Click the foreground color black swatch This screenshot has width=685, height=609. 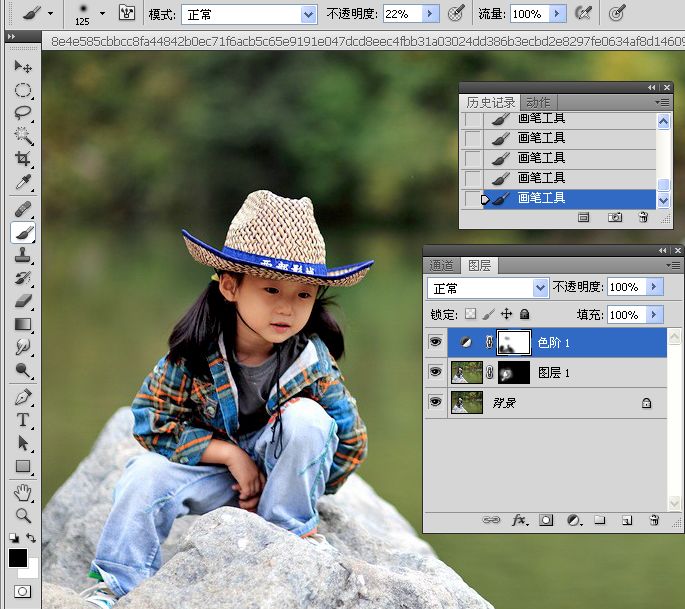tap(17, 558)
